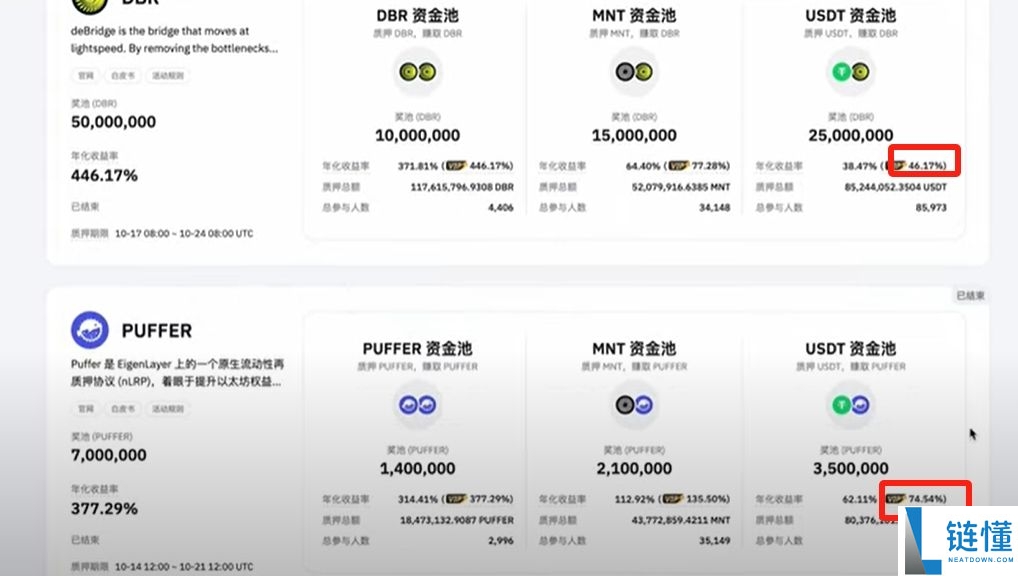This screenshot has height=576, width=1018.
Task: Click MNT pool prize 15,000,000
Action: pos(634,135)
